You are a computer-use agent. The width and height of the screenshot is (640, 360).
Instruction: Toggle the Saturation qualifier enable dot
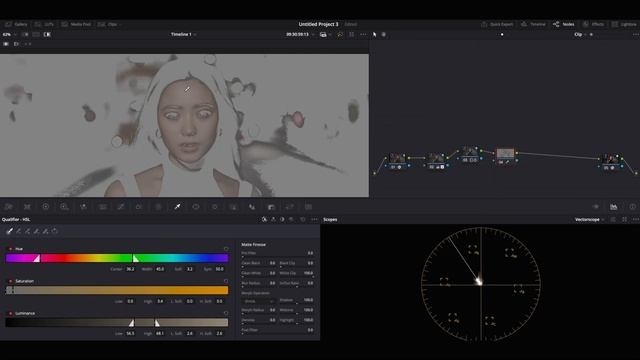(x=11, y=281)
